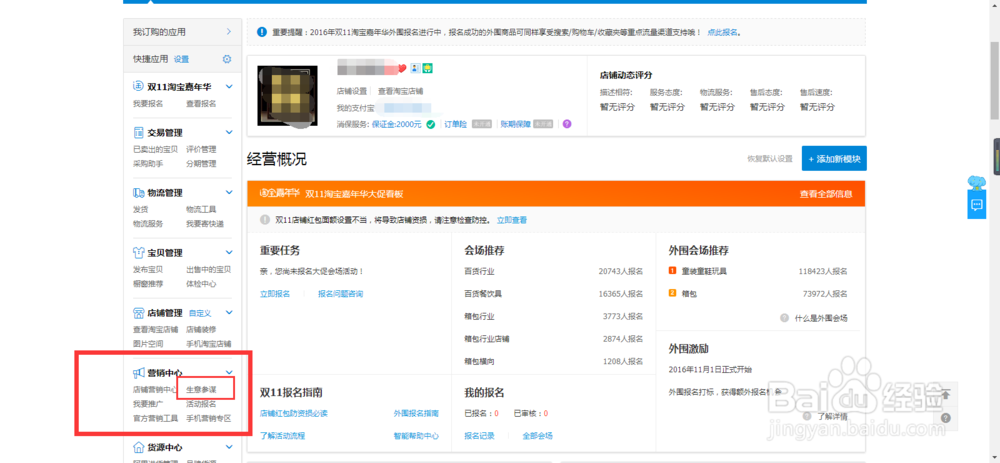Open 发布宝贝 menu item

[x=148, y=269]
